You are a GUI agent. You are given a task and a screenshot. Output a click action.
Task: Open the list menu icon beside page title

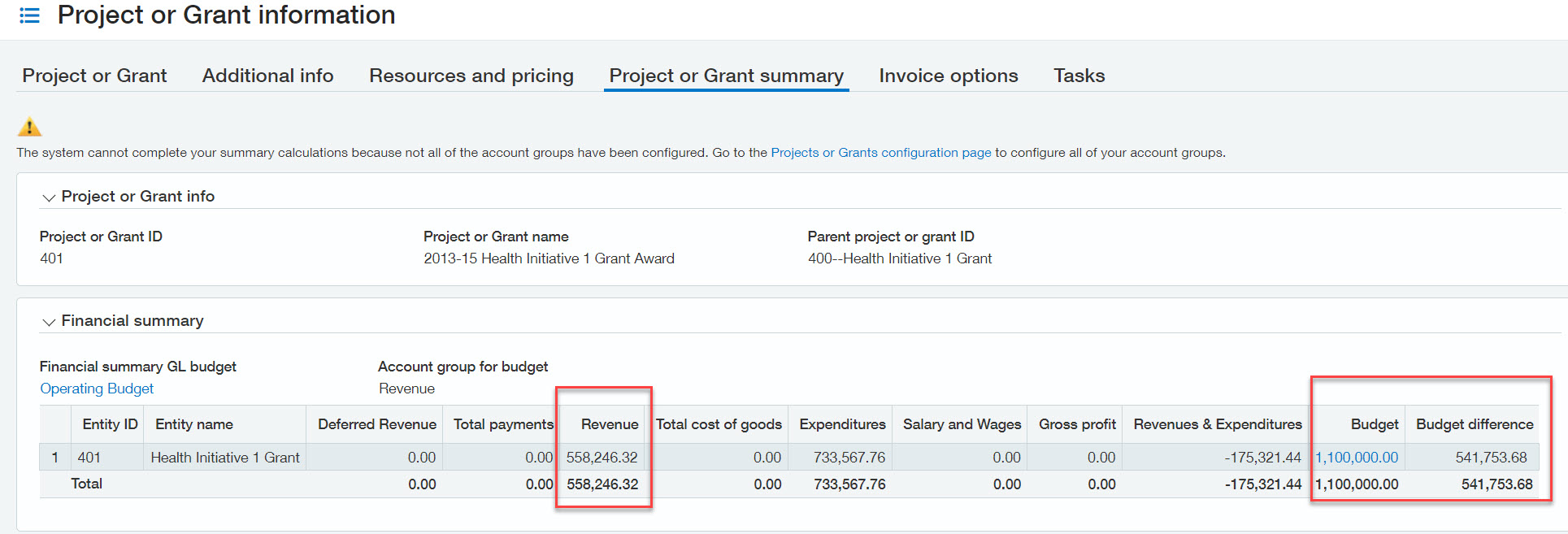(x=29, y=15)
